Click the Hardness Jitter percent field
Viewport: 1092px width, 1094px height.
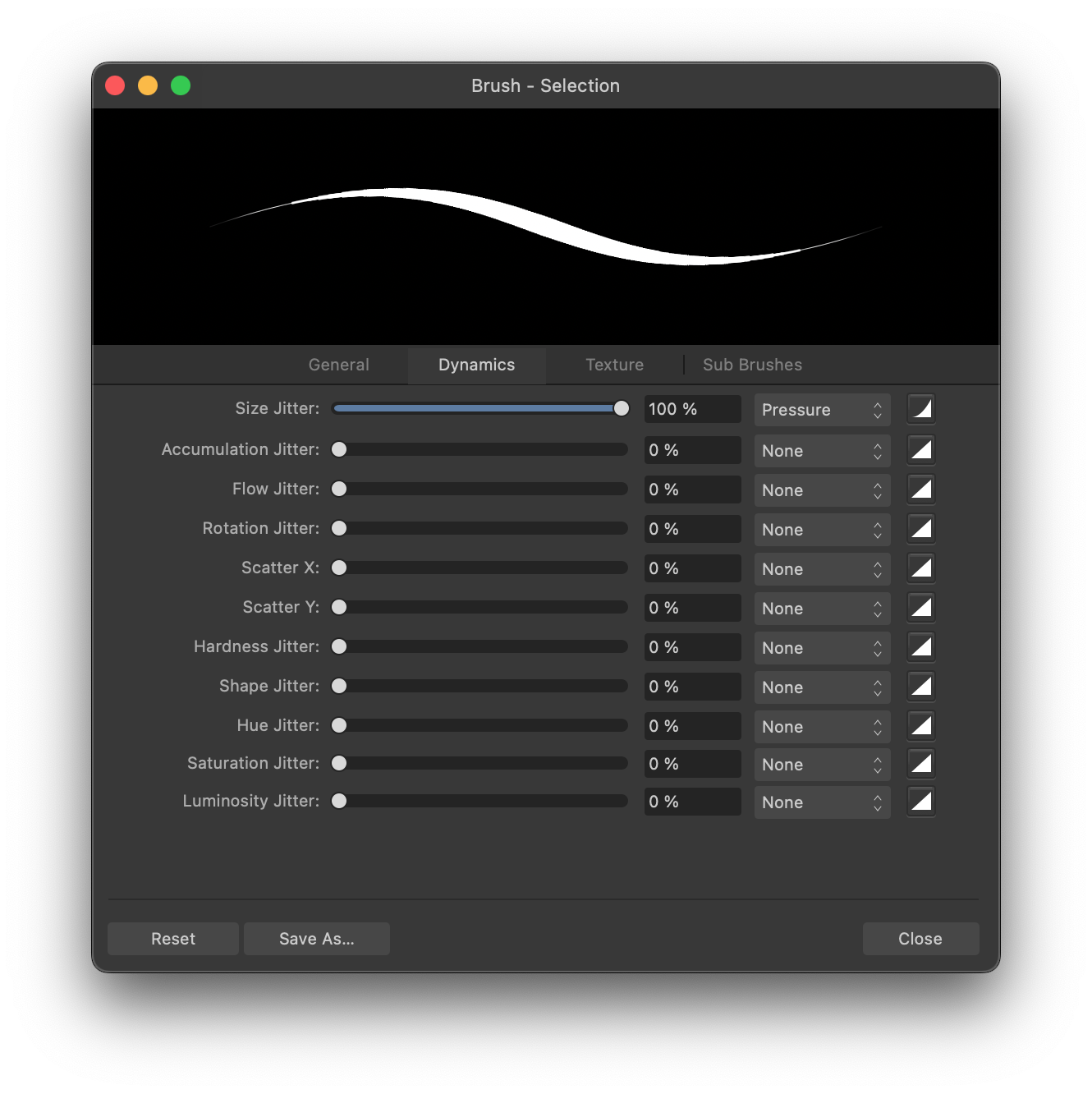(693, 647)
